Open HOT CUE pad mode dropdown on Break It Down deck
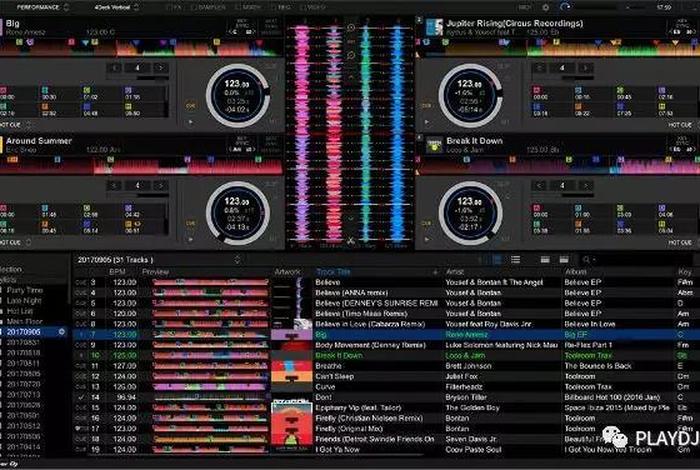 tap(683, 242)
